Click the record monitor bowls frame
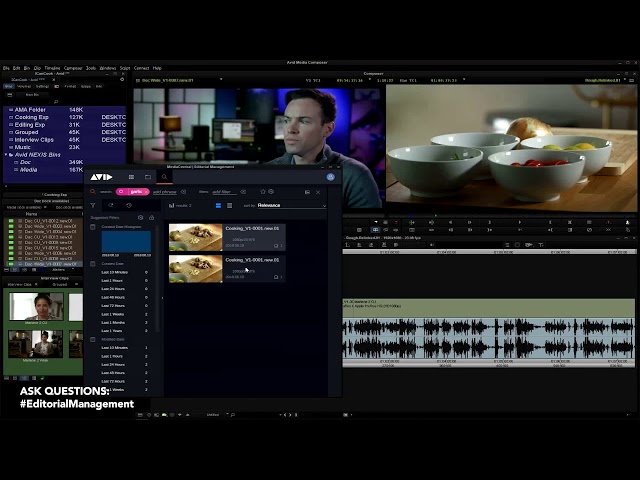The height and width of the screenshot is (480, 640). (x=511, y=148)
